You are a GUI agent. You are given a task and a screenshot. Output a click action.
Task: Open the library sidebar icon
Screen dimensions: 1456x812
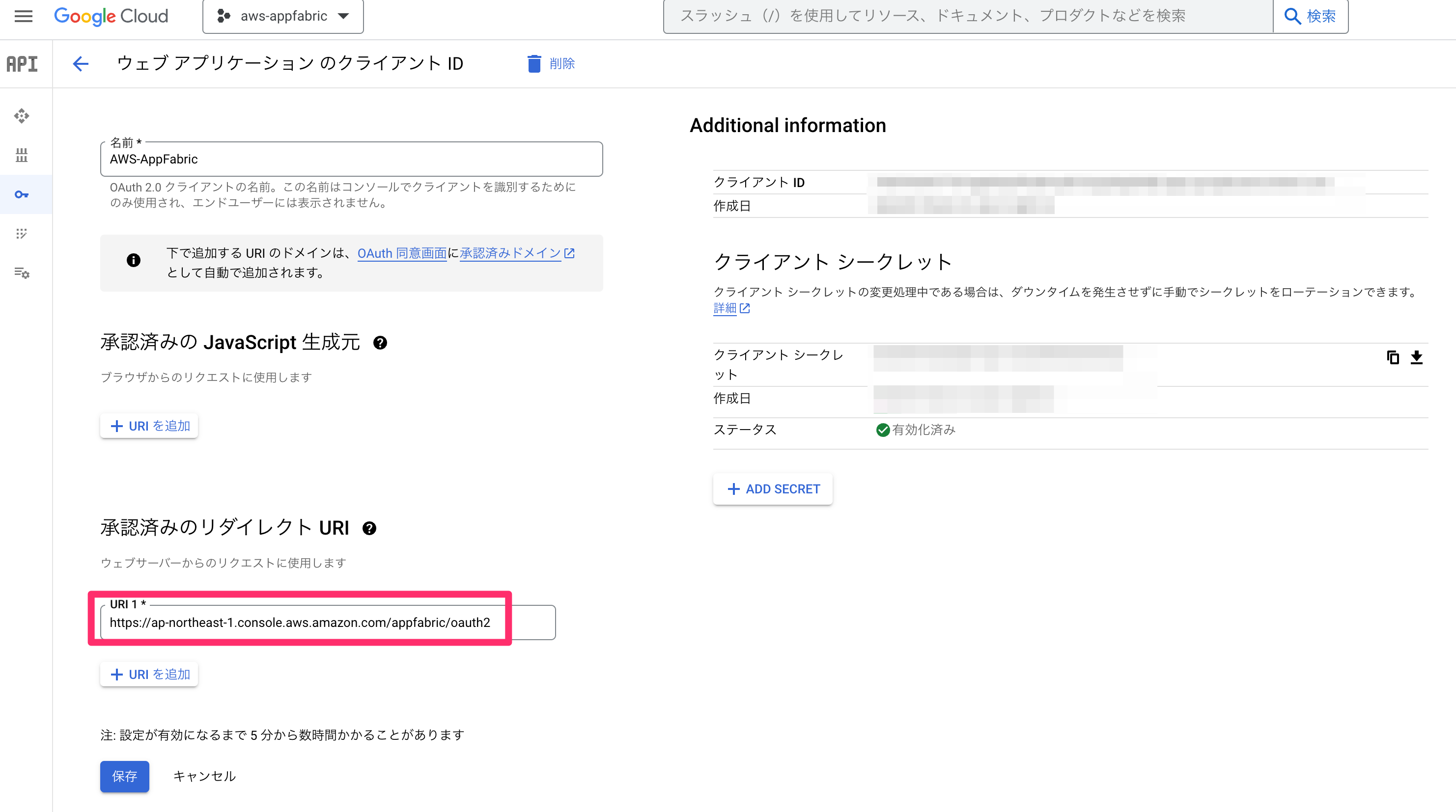click(x=22, y=156)
